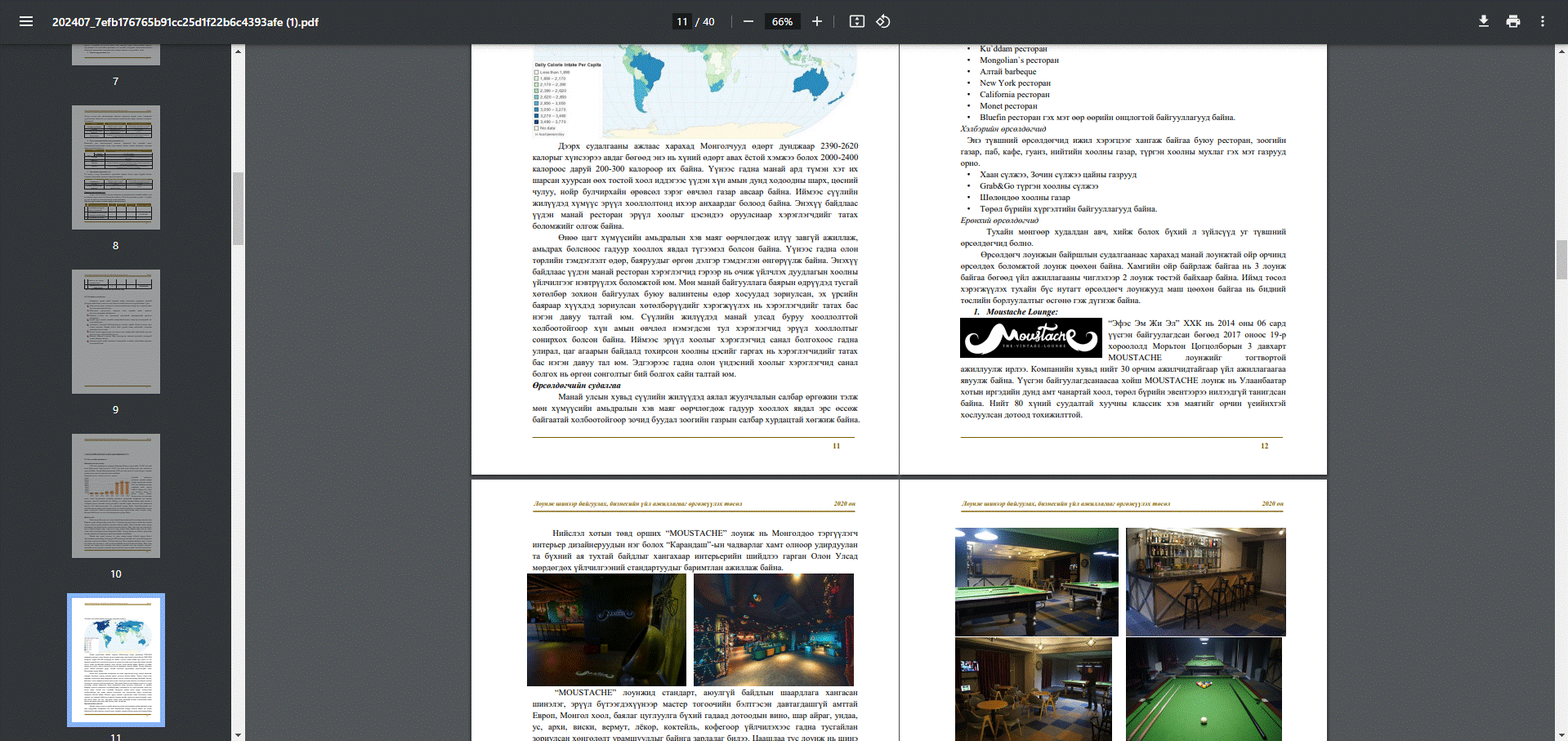Screen dimensions: 1568x741
Task: Click the "Ерөнхий өрсөлдөгчид" heading
Action: [999, 221]
